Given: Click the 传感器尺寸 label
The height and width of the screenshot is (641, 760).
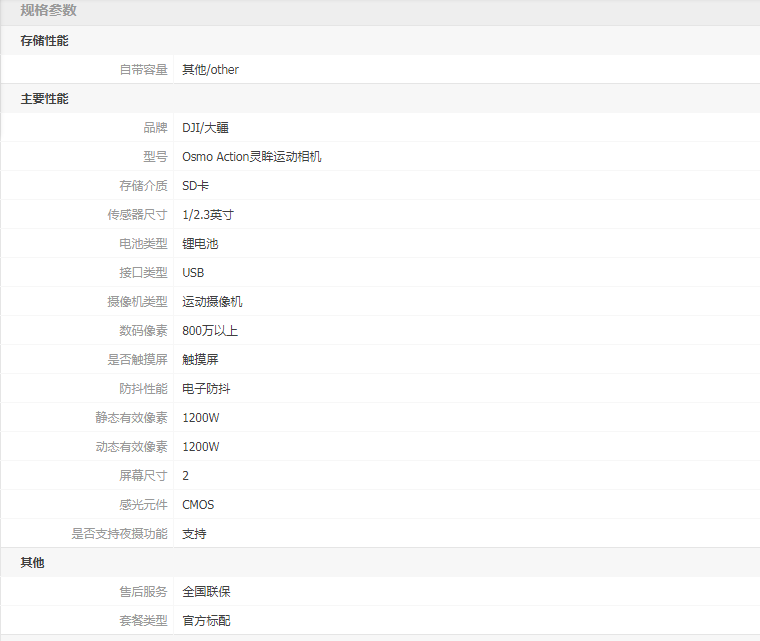Looking at the screenshot, I should click(x=138, y=215).
